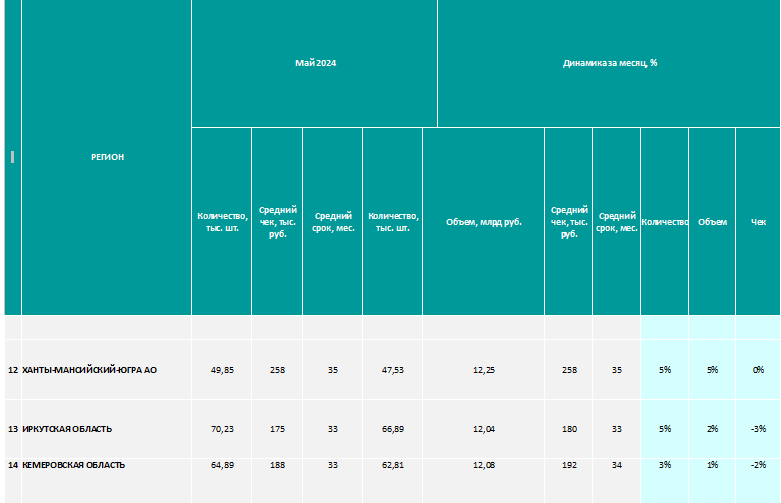Viewport: 781px width, 503px height.
Task: Click the cell with value 70,23
Action: (x=222, y=429)
